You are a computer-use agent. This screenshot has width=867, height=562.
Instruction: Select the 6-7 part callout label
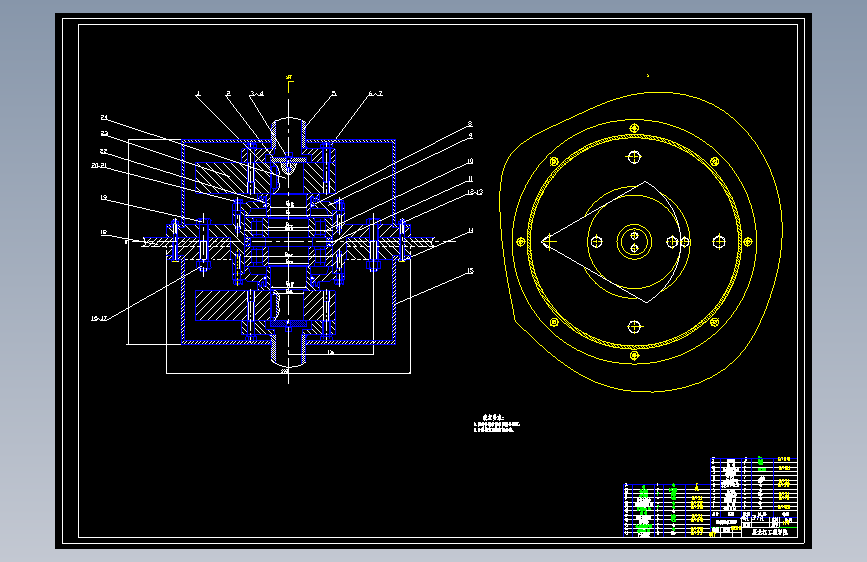375,93
